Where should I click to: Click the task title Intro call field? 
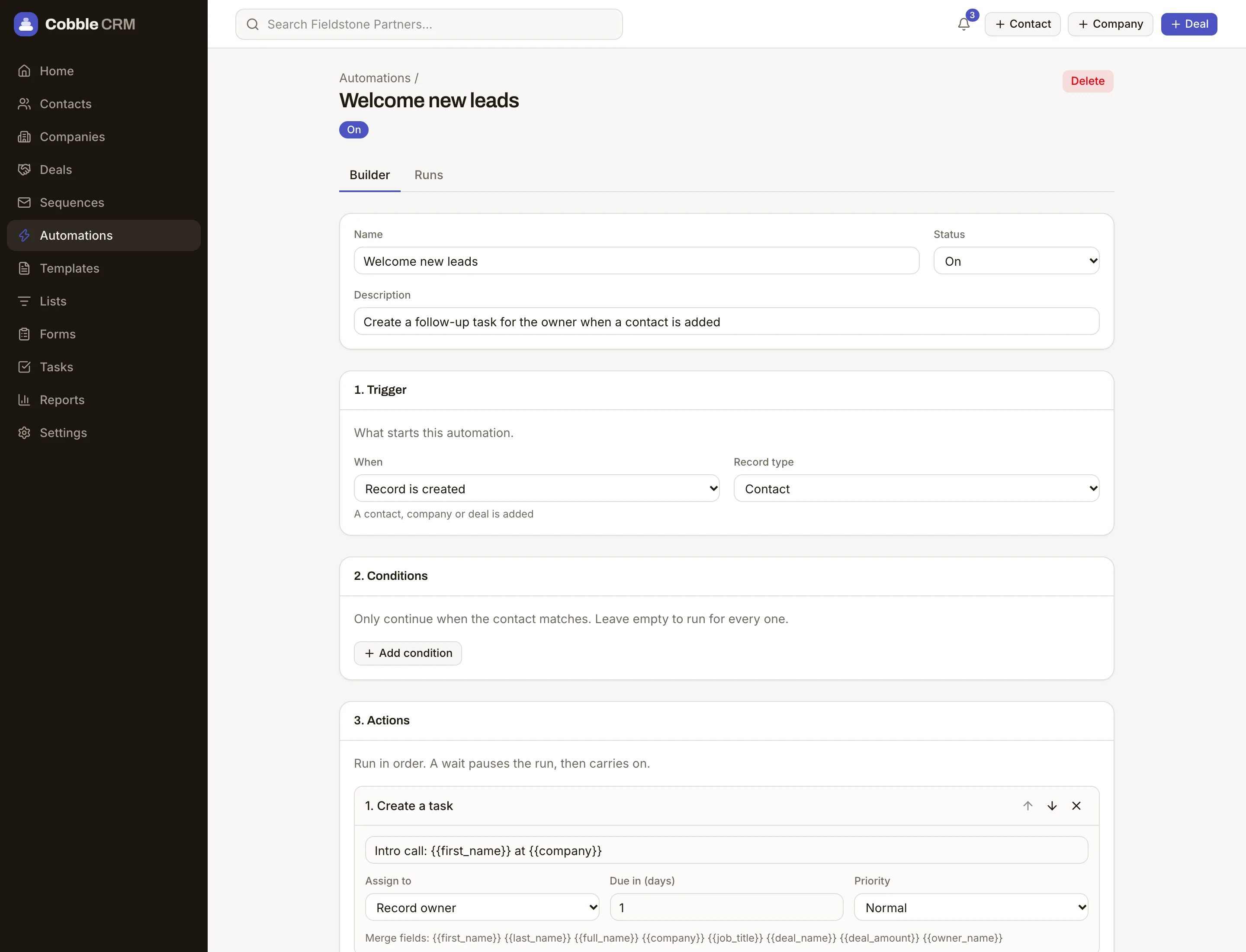click(x=726, y=850)
